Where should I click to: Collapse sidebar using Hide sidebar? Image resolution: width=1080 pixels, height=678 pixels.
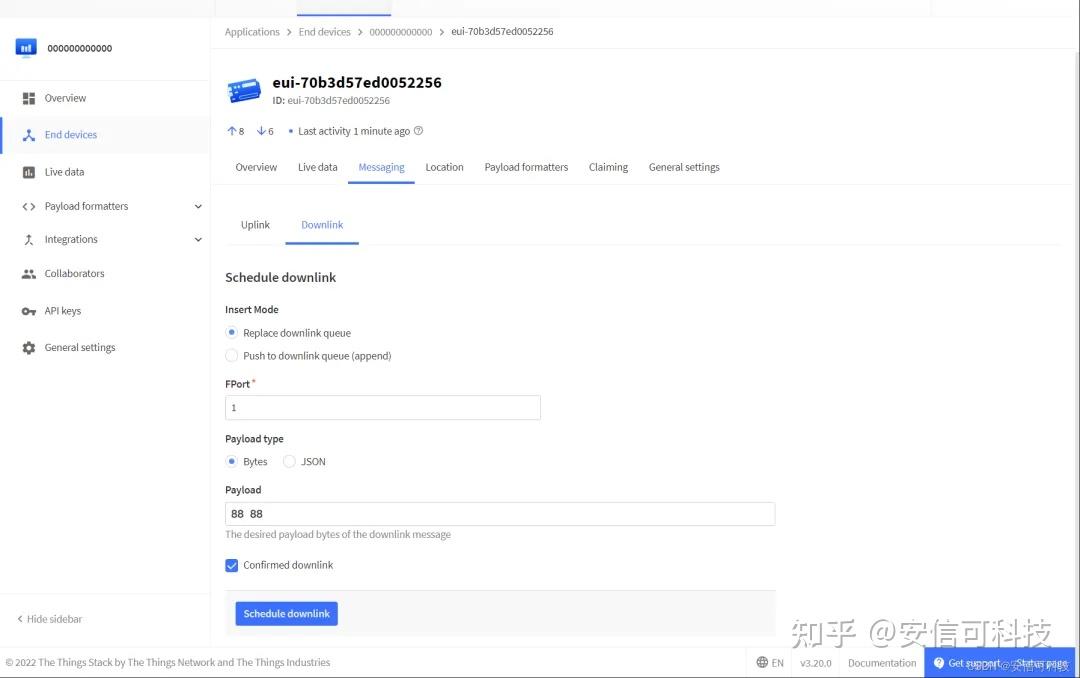pyautogui.click(x=49, y=619)
